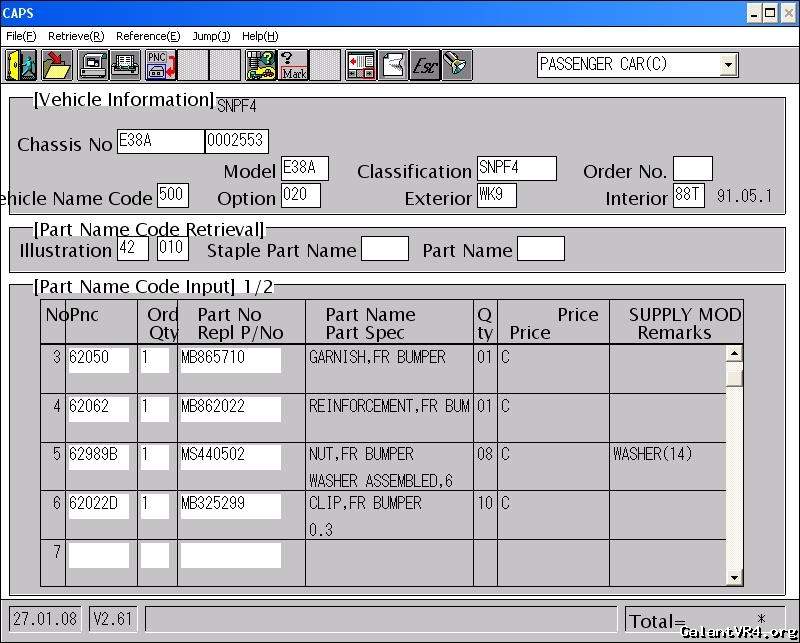Click the flashlight toolbar icon

coord(457,65)
